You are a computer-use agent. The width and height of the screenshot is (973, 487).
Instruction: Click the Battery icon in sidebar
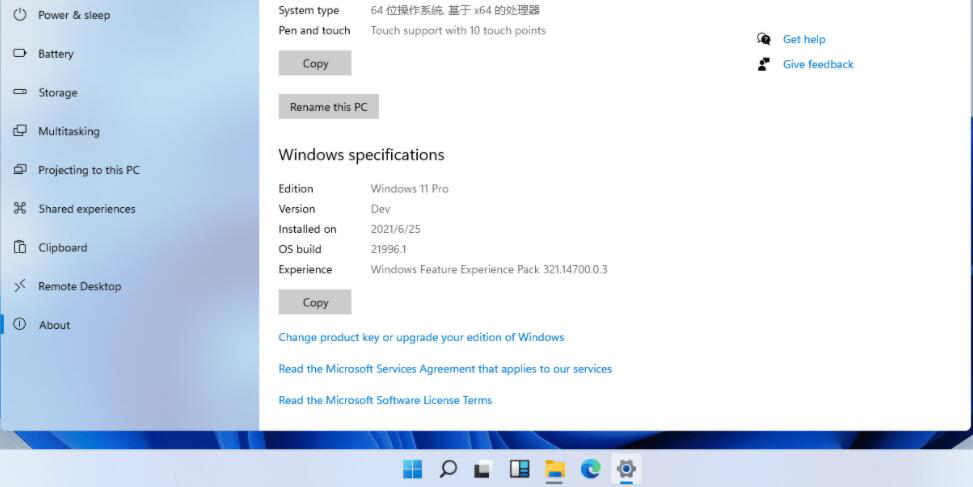[x=20, y=53]
